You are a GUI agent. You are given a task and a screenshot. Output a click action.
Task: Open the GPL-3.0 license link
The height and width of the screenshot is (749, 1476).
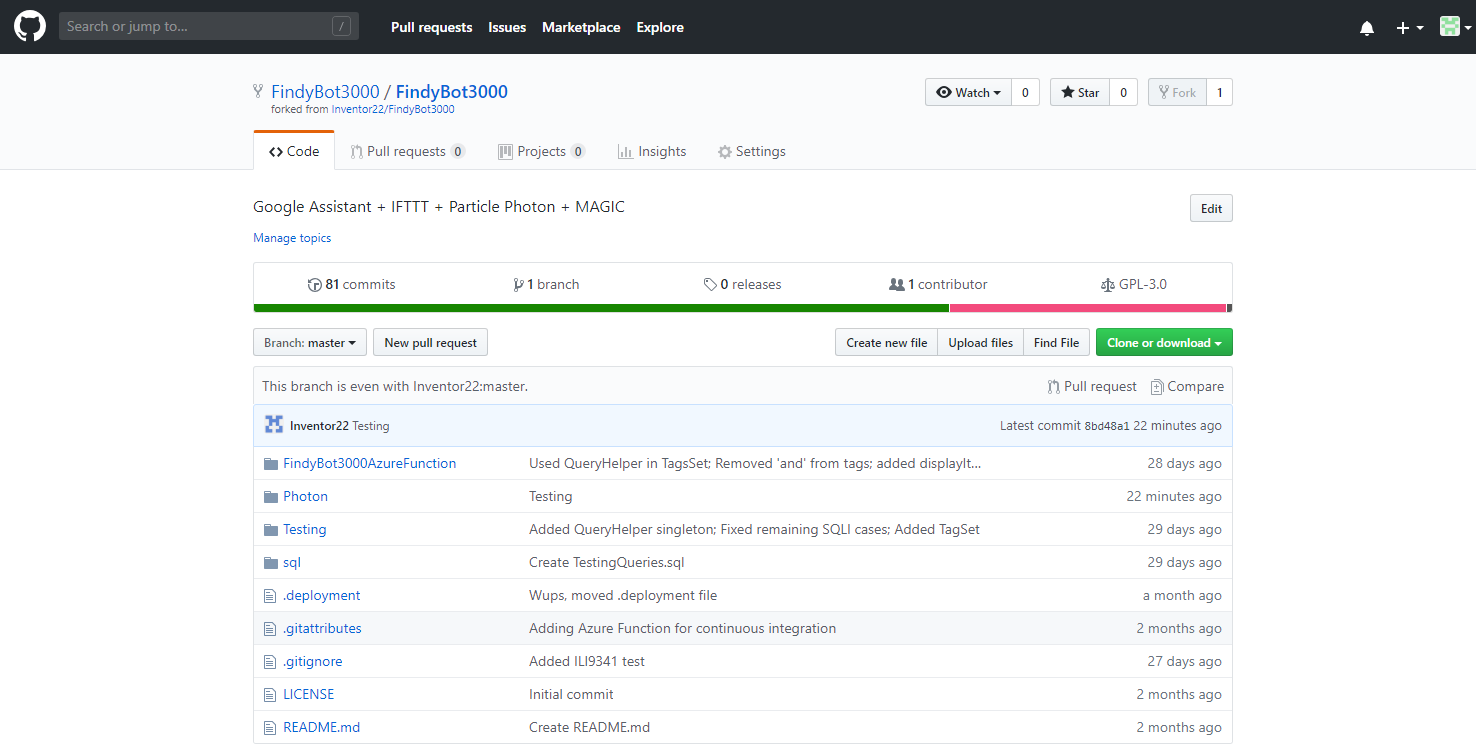(x=1133, y=284)
